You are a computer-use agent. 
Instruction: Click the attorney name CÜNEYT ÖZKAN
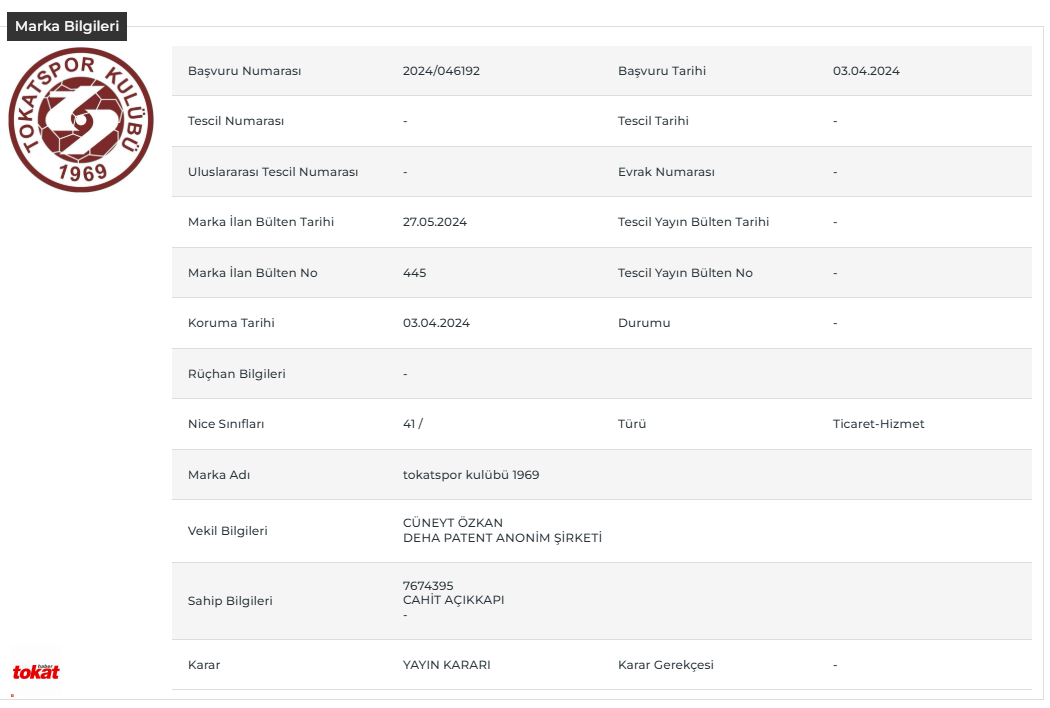click(x=453, y=523)
